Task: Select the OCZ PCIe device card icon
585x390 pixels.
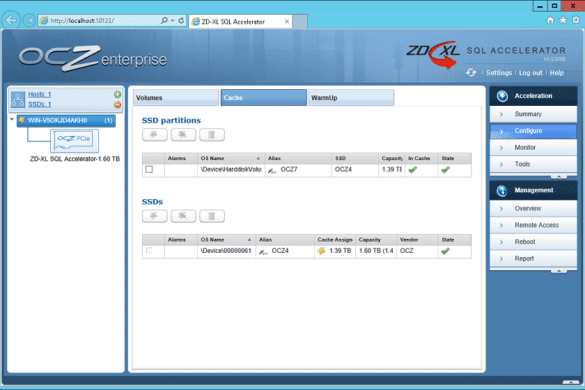Action: click(75, 141)
